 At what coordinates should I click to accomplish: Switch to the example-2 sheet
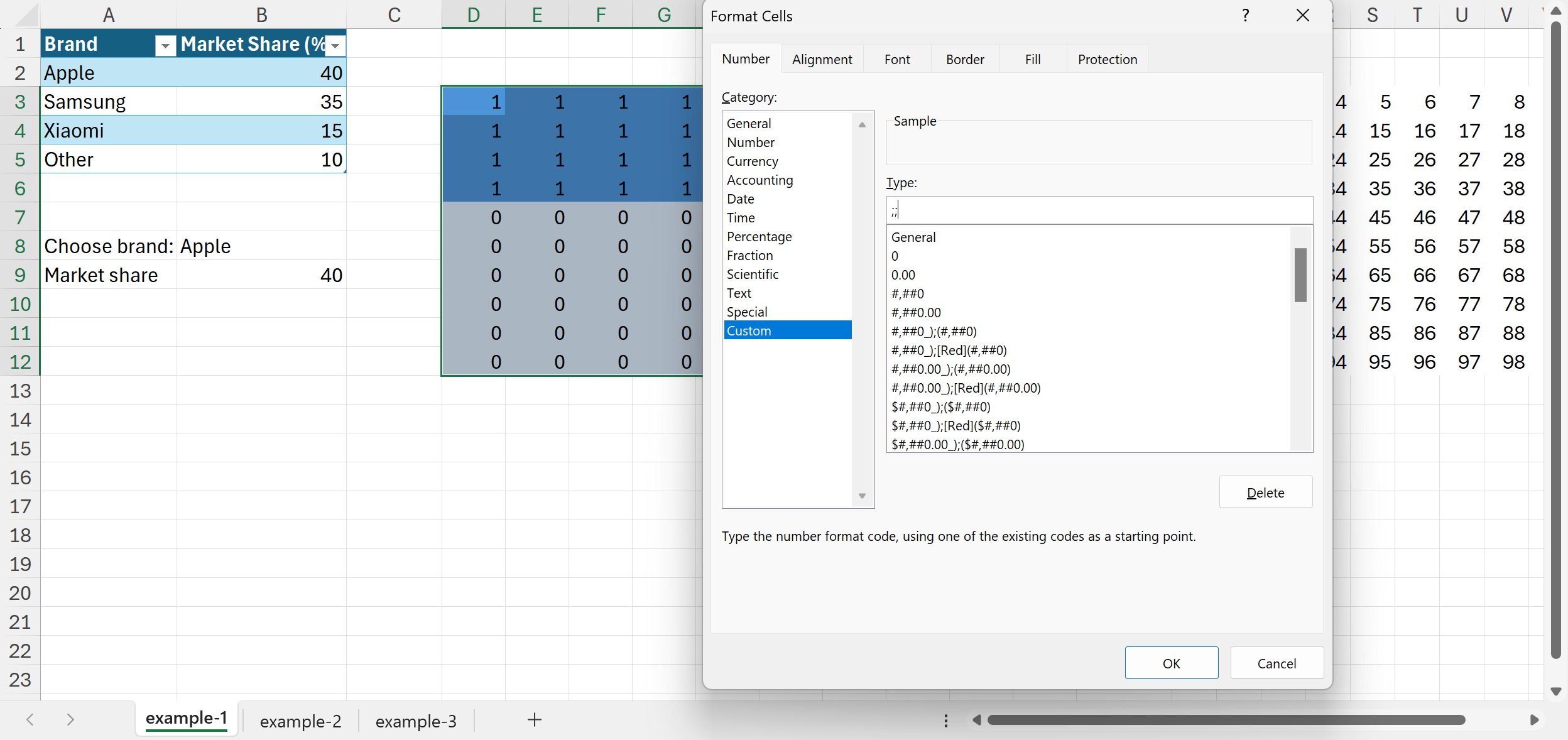300,721
